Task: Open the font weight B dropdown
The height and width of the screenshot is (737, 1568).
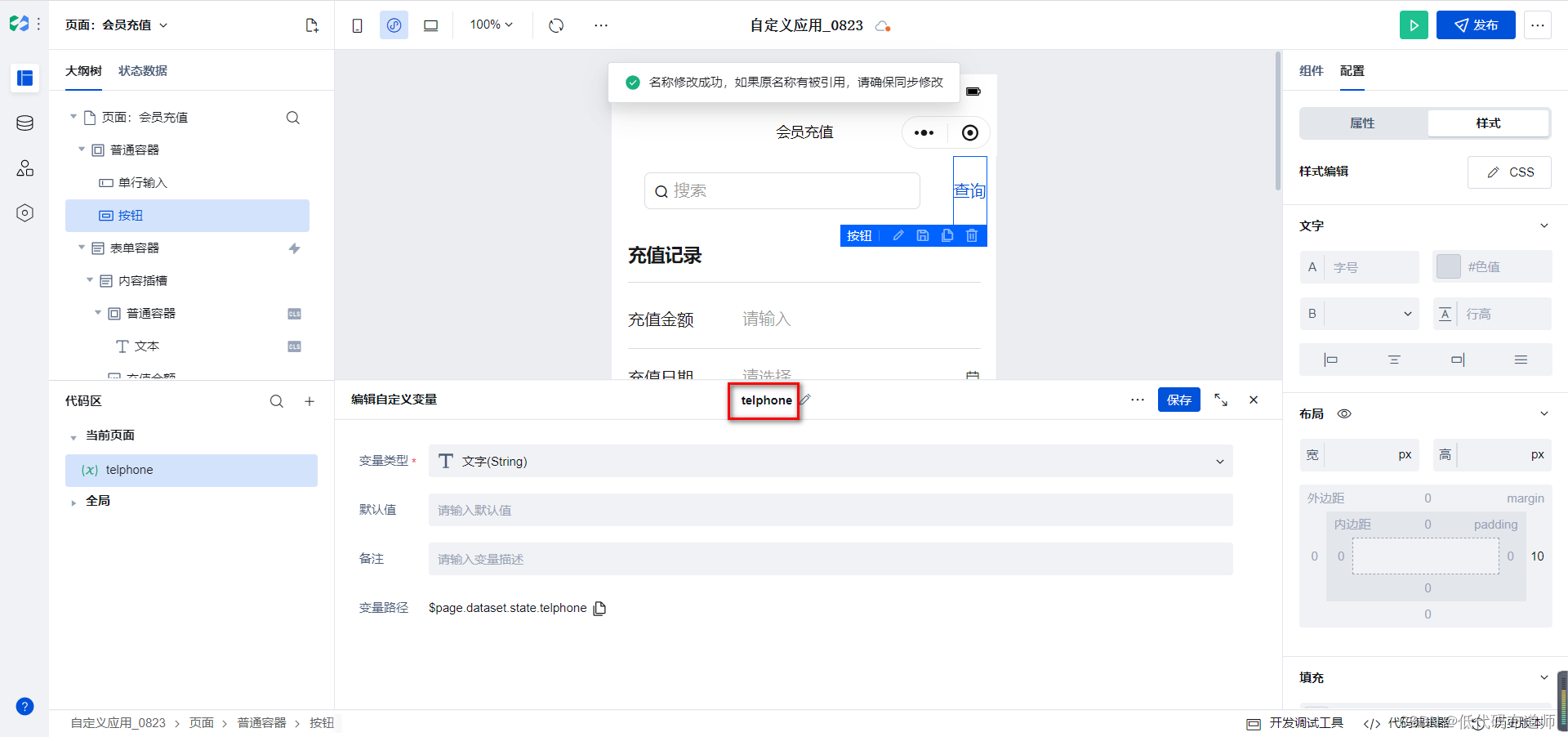Action: tap(1360, 314)
